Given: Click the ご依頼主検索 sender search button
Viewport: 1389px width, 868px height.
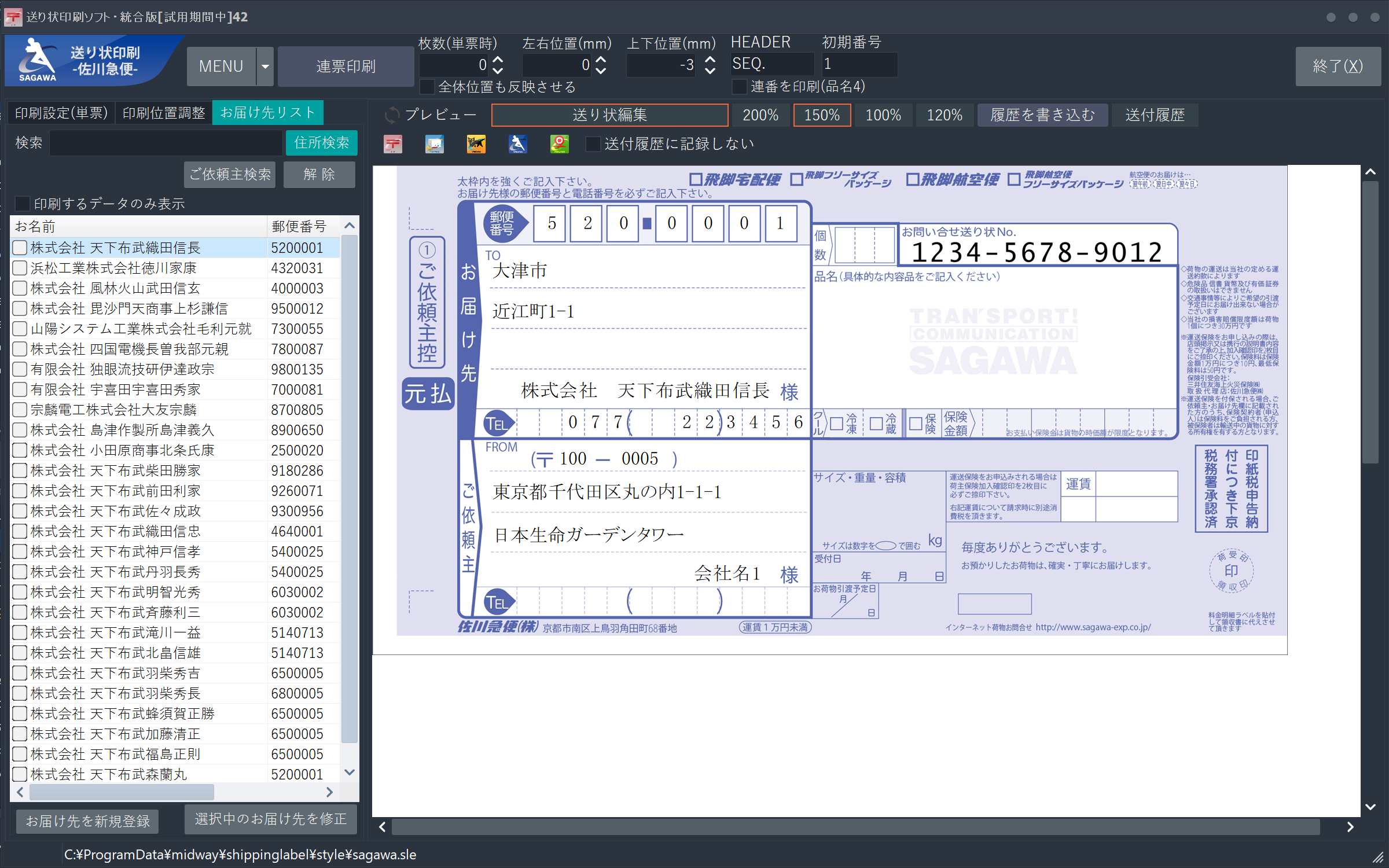Looking at the screenshot, I should click(x=230, y=174).
